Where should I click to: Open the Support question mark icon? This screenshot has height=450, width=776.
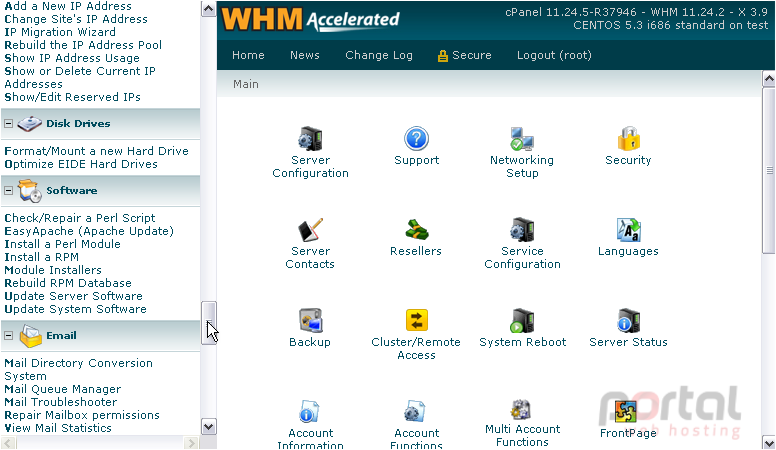pos(416,139)
